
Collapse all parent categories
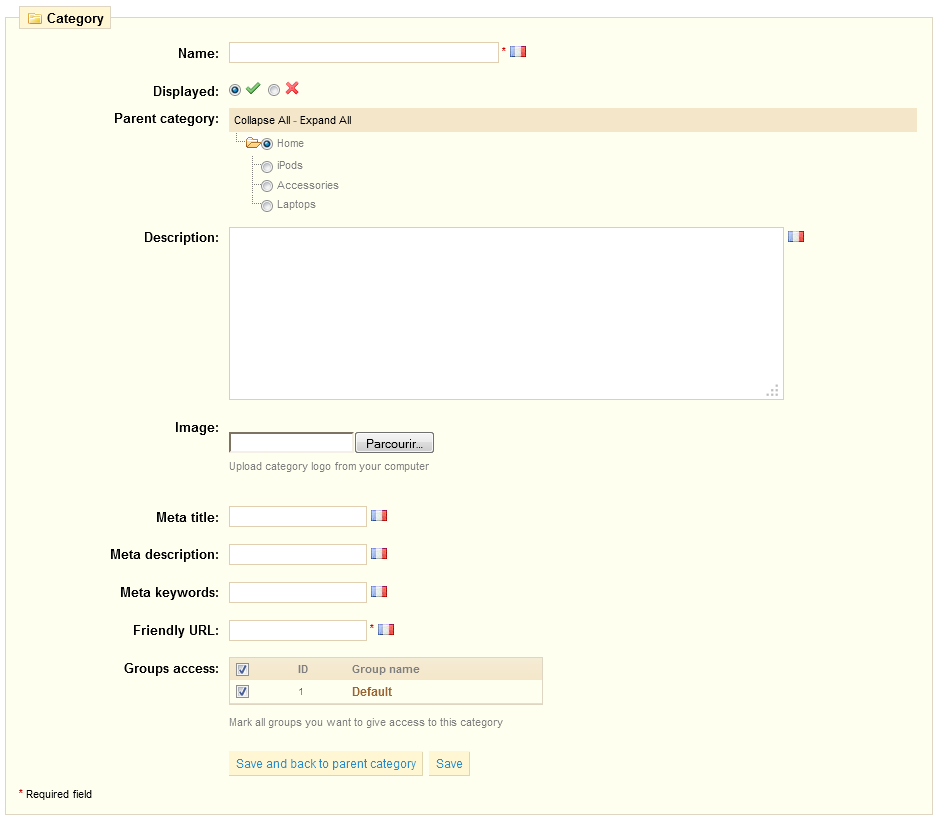pyautogui.click(x=262, y=120)
